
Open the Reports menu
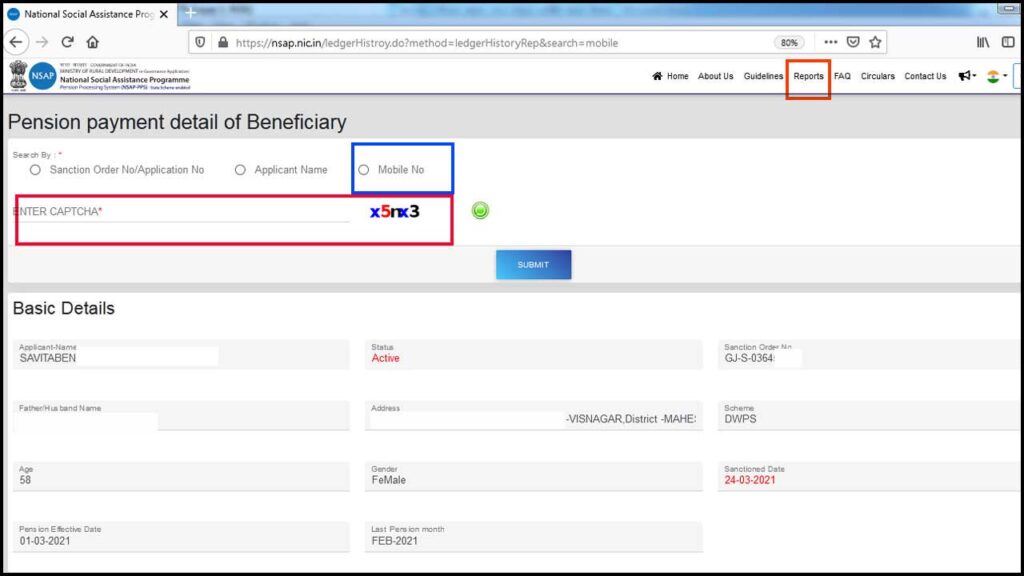pos(808,75)
